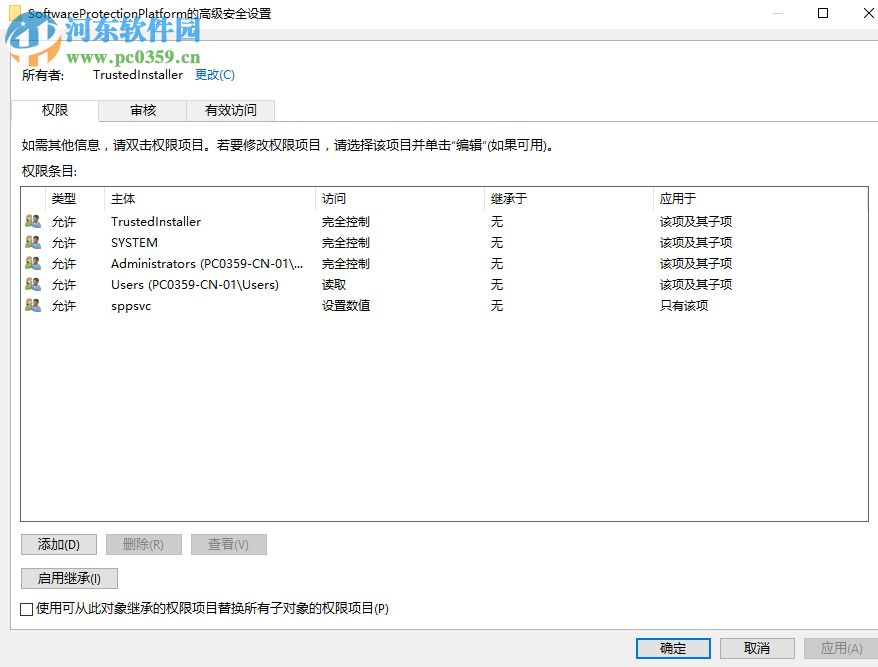The height and width of the screenshot is (667, 878).
Task: Click the 取消 button
Action: 756,648
